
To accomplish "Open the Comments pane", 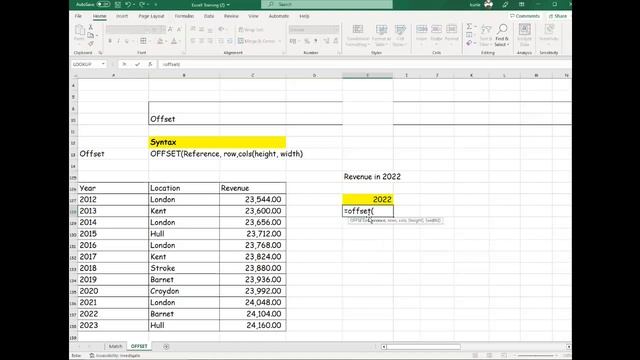I will click(x=525, y=16).
